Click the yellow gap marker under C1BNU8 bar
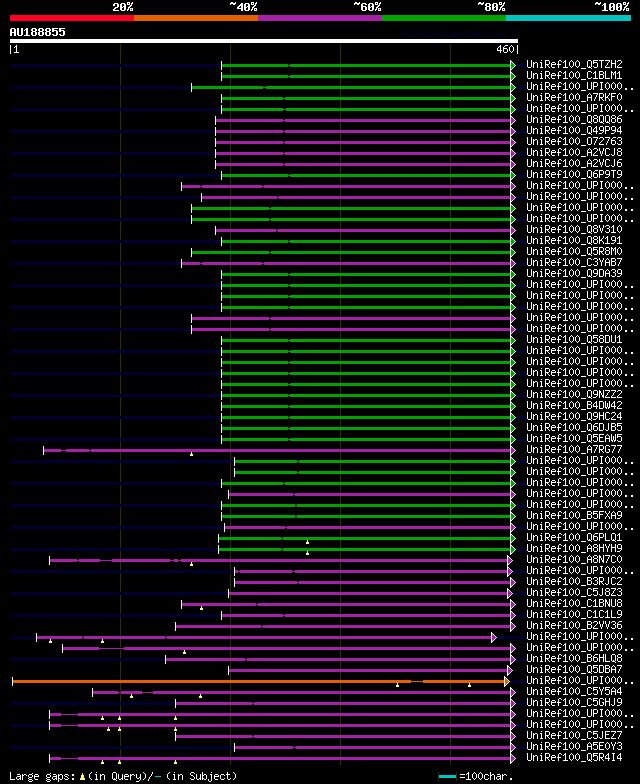Image resolution: width=640 pixels, height=784 pixels. point(202,608)
